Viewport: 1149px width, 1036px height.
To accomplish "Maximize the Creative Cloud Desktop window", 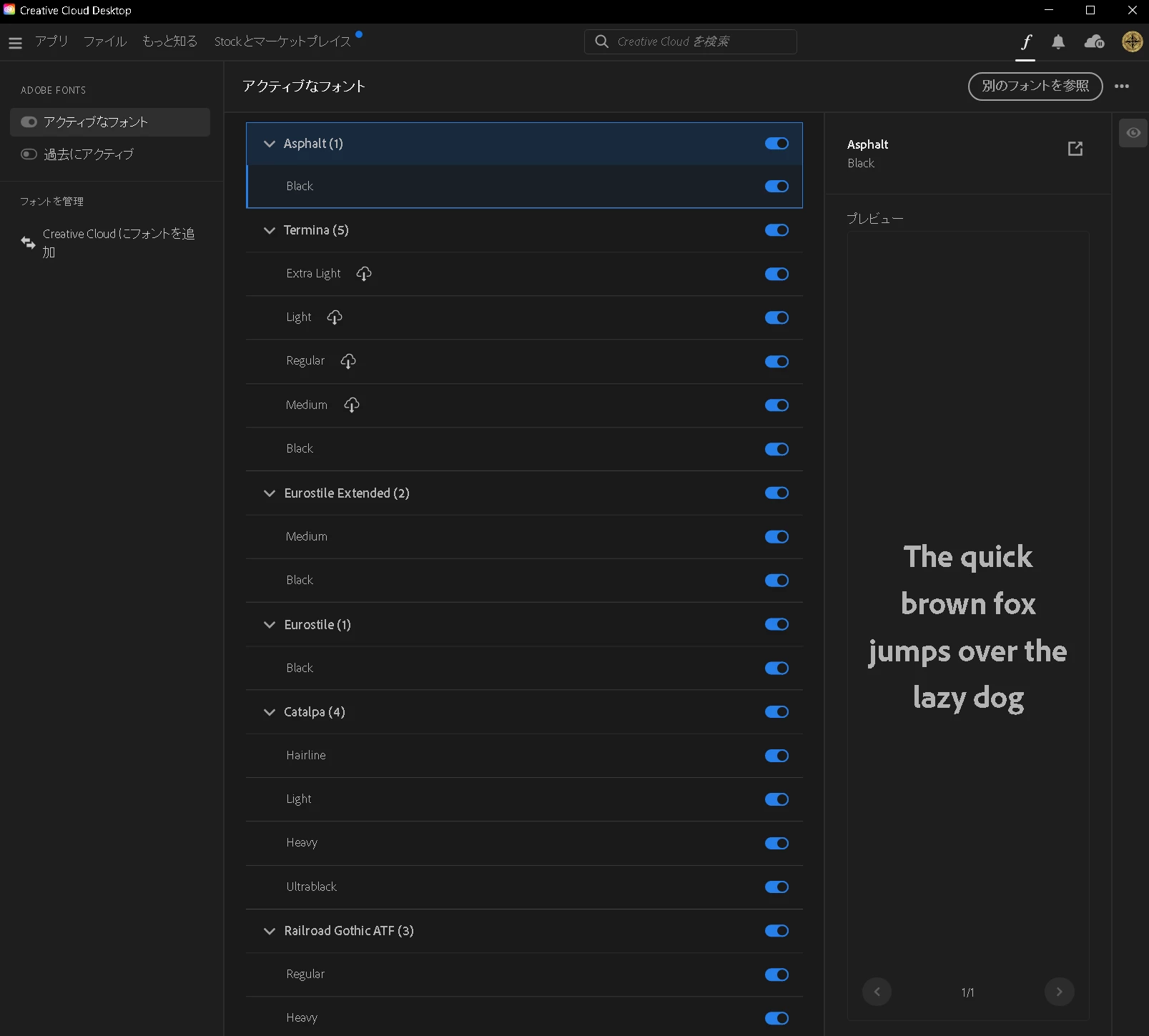I will [1090, 10].
